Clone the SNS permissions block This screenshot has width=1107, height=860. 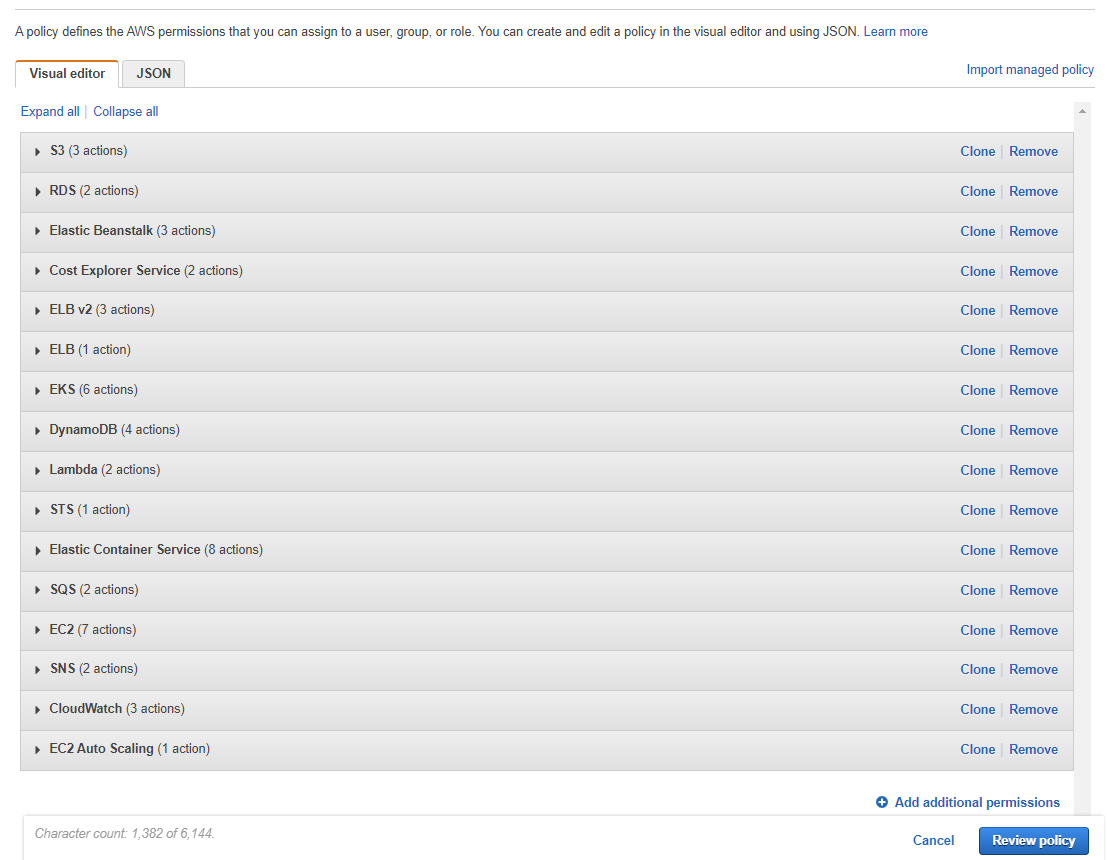pos(977,670)
